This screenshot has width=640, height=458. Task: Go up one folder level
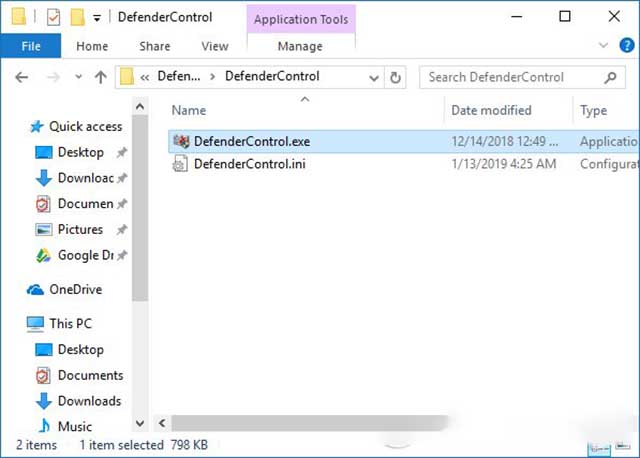(101, 77)
